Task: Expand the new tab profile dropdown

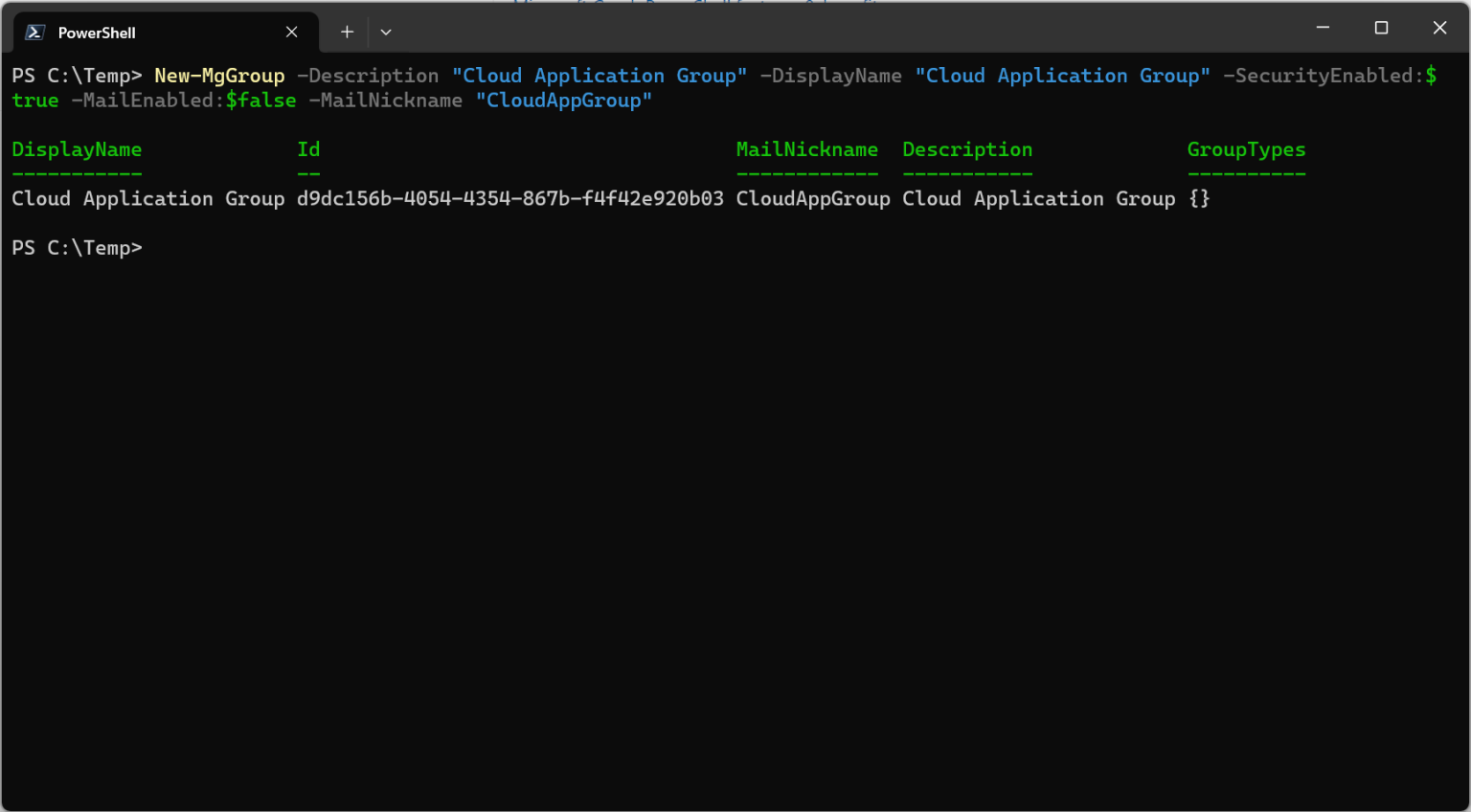Action: [x=386, y=33]
